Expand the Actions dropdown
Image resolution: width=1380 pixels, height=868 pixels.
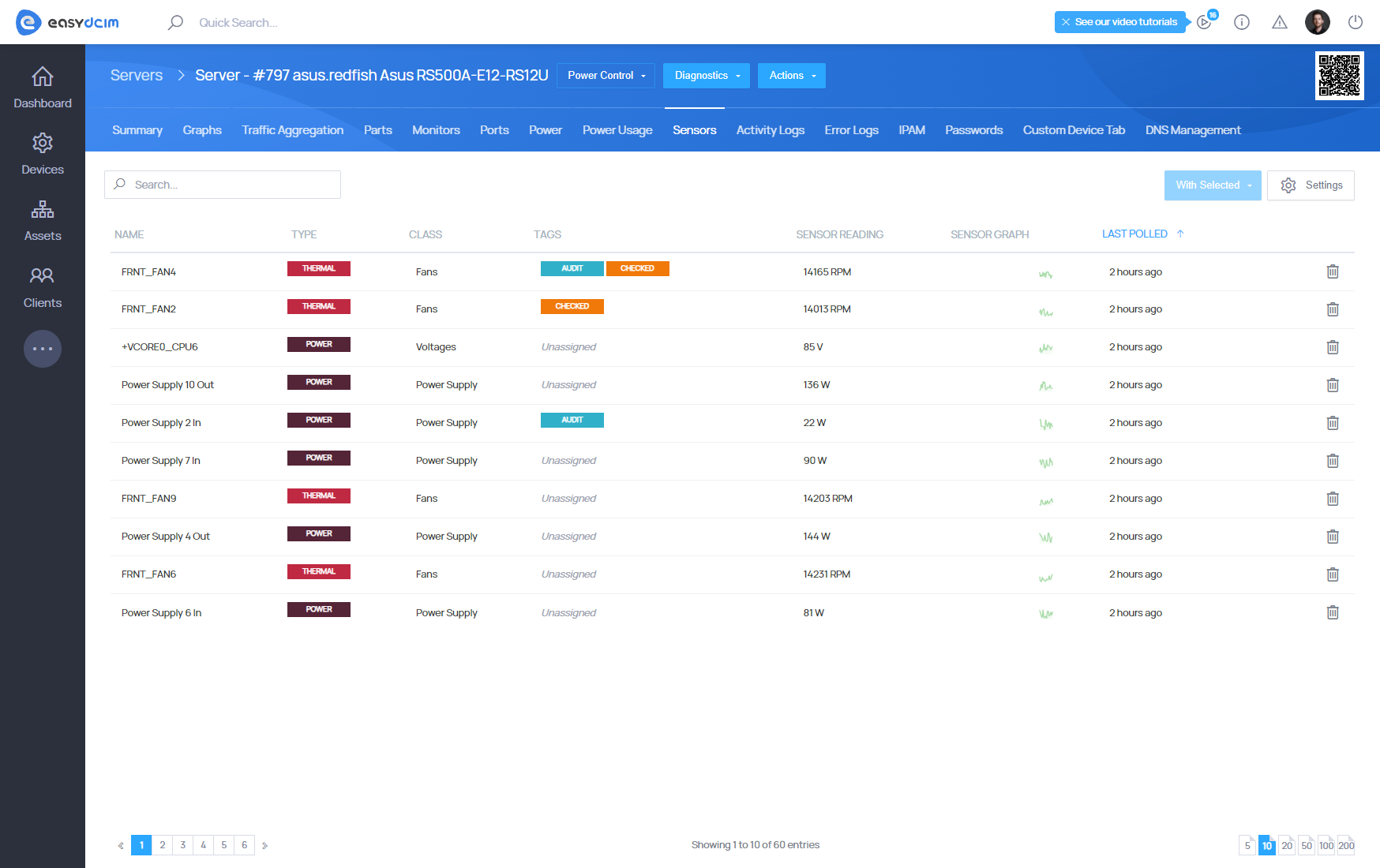pyautogui.click(x=792, y=76)
